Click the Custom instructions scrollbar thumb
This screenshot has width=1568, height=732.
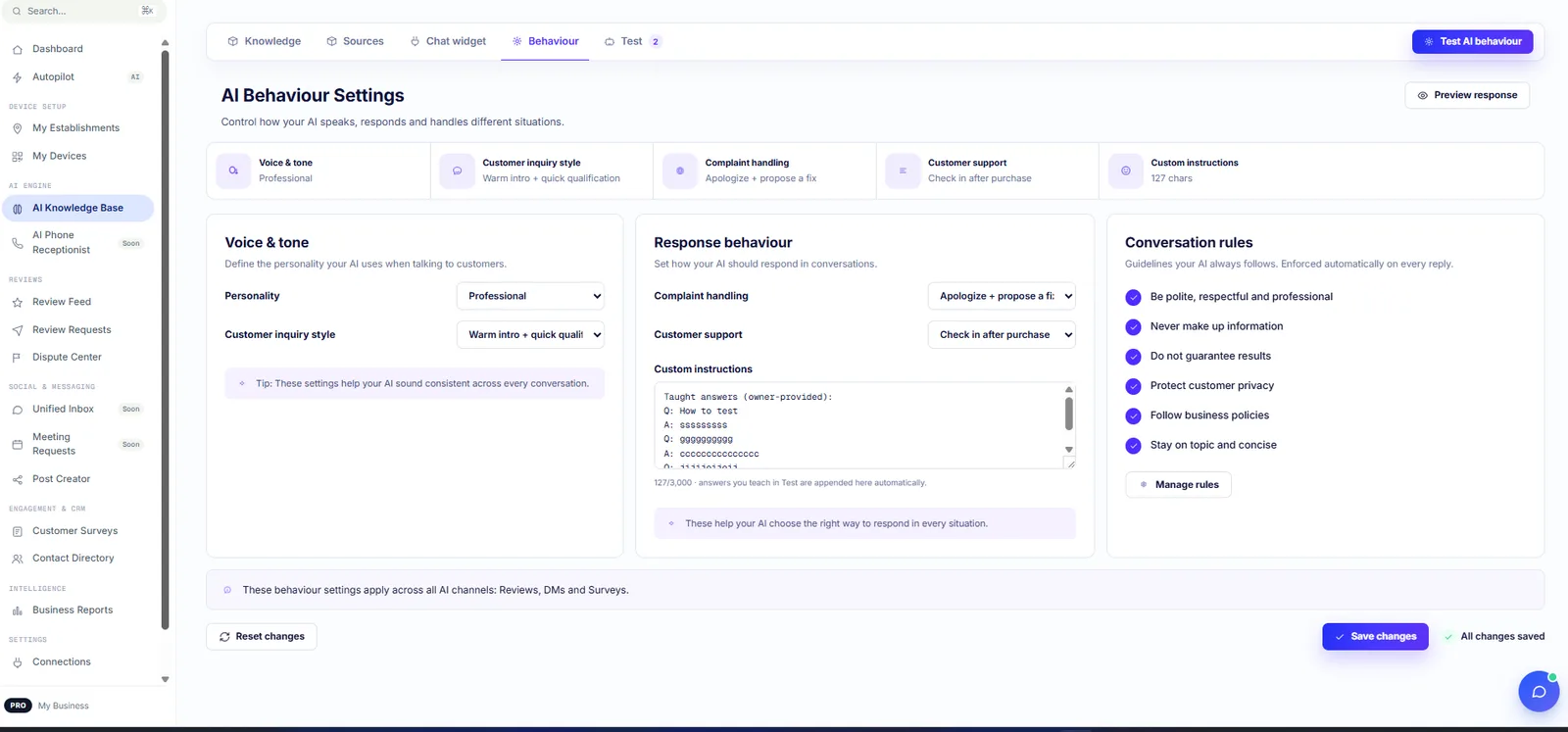[1069, 414]
